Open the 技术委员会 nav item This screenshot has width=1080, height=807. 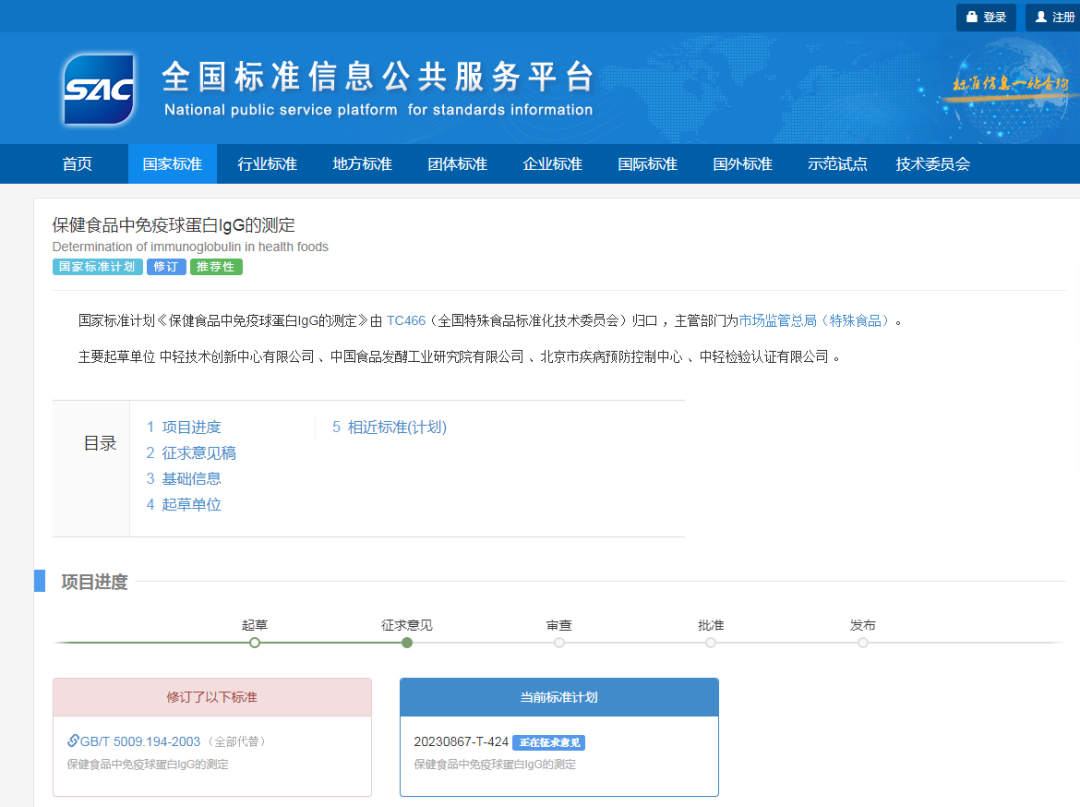coord(933,164)
